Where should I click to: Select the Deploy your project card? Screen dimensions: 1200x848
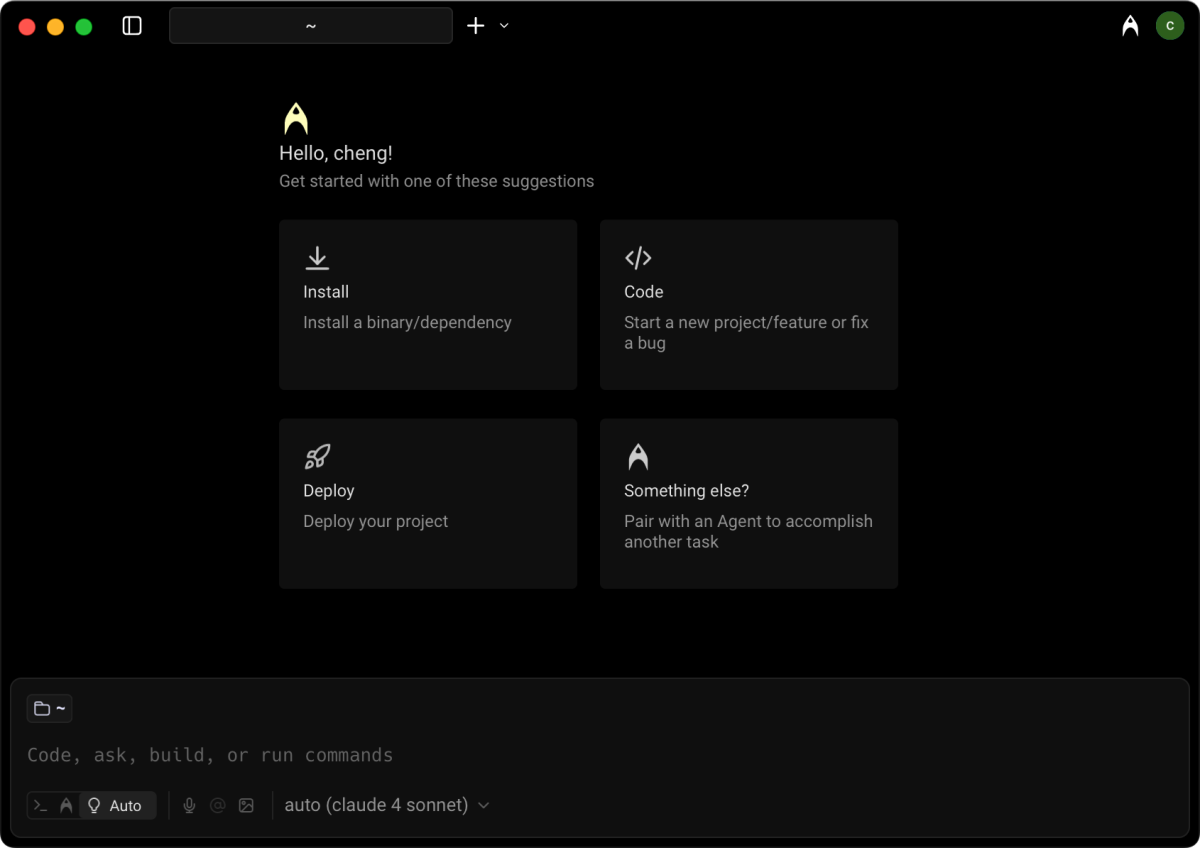pos(428,504)
